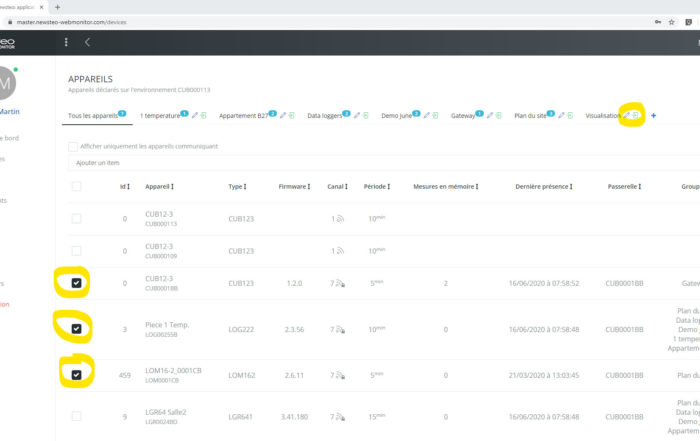Screen dimensions: 700x441
Task: Sort table by Période column arrow
Action: point(388,187)
